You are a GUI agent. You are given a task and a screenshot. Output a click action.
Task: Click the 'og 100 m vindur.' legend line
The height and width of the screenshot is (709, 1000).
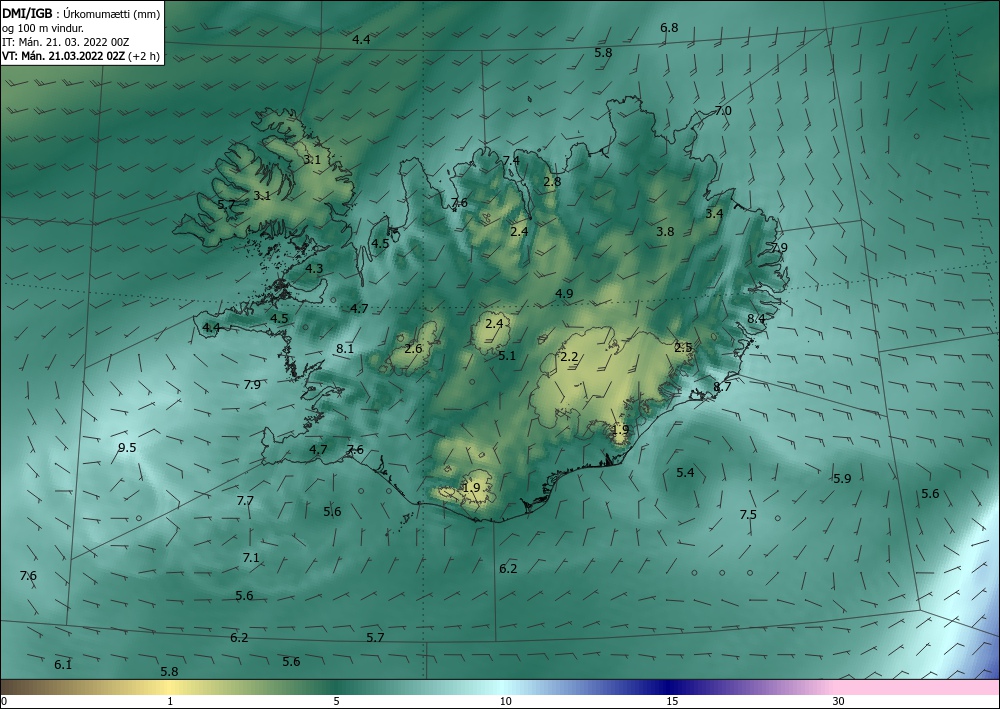tap(43, 28)
